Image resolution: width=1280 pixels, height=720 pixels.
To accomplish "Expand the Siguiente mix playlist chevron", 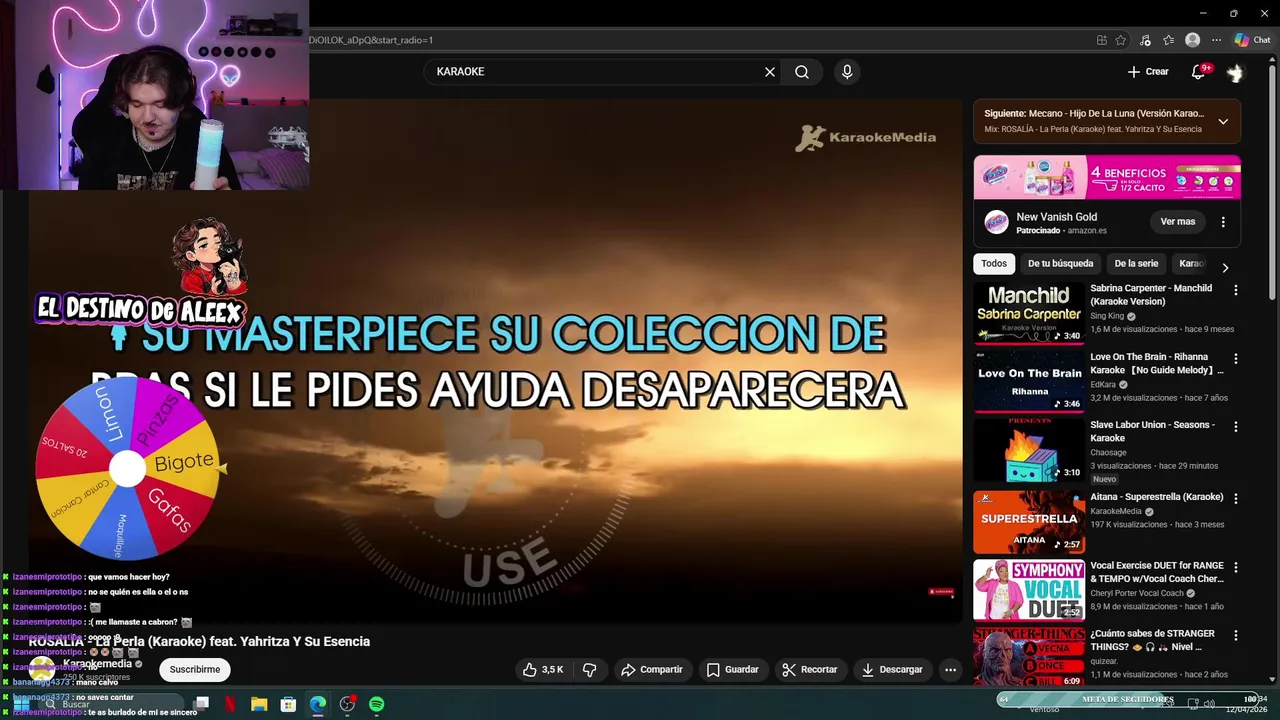I will [1222, 122].
